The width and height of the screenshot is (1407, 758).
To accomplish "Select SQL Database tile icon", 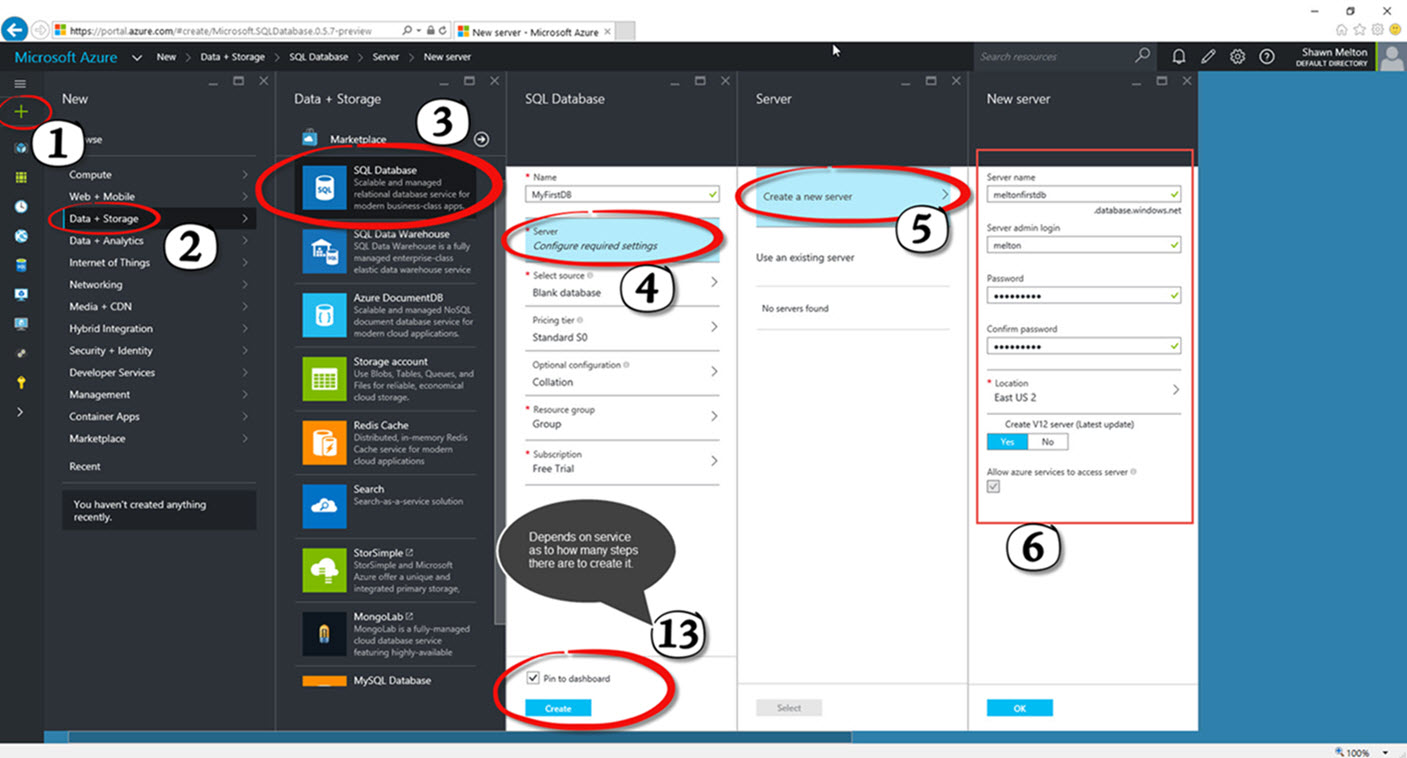I will pyautogui.click(x=324, y=190).
